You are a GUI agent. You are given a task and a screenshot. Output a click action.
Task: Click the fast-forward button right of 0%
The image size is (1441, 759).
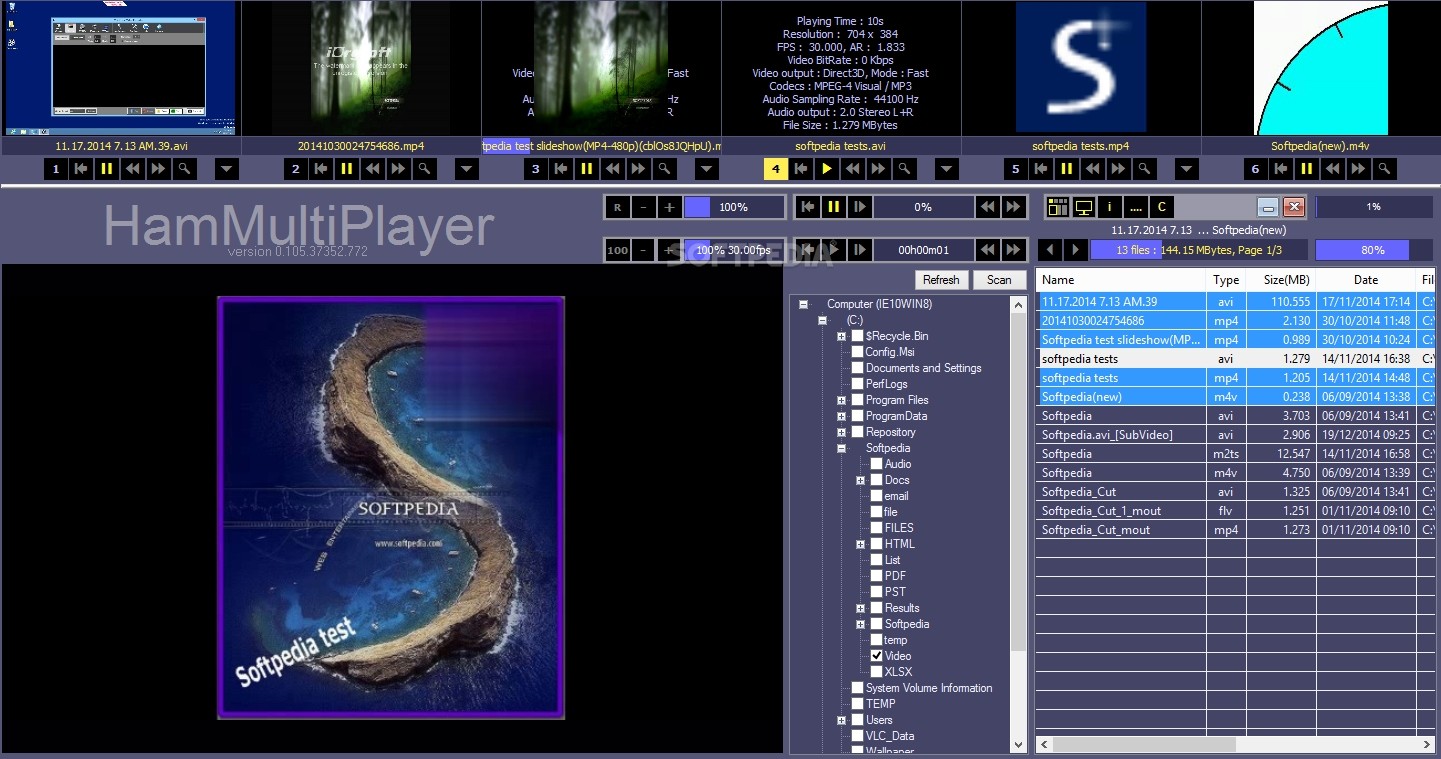point(1014,207)
